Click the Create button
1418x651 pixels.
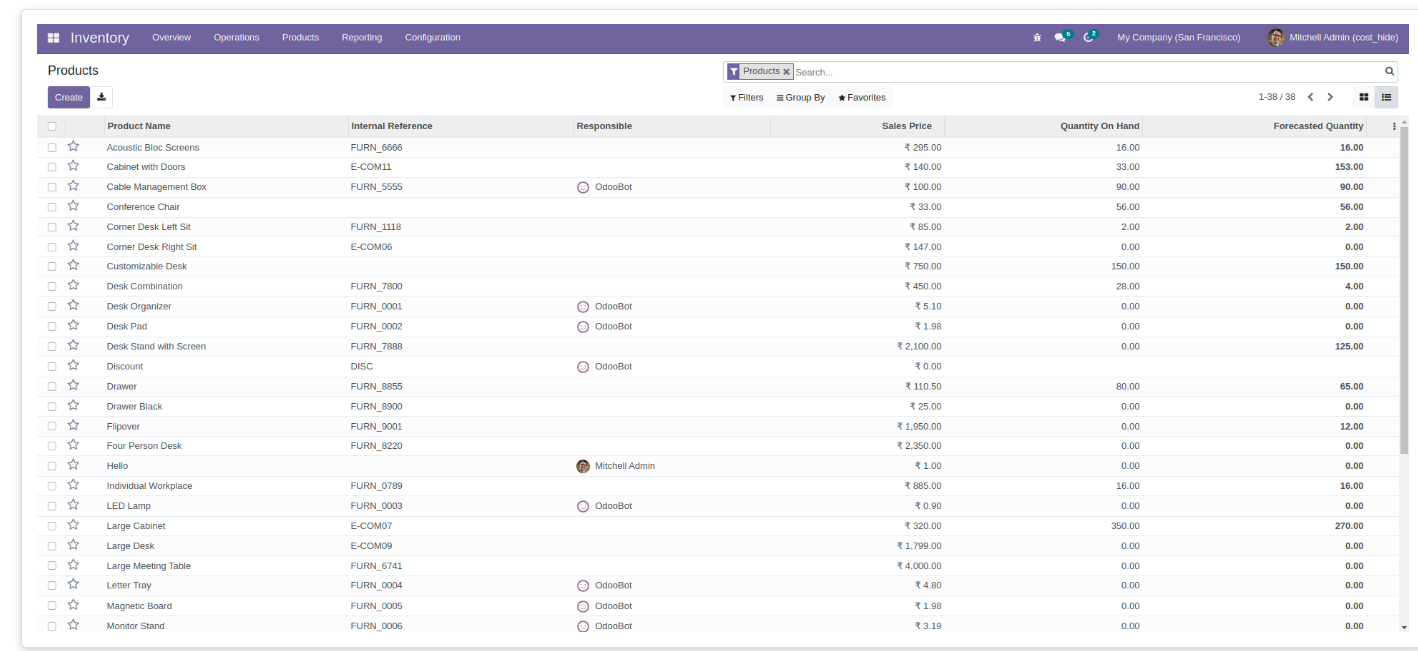click(69, 97)
